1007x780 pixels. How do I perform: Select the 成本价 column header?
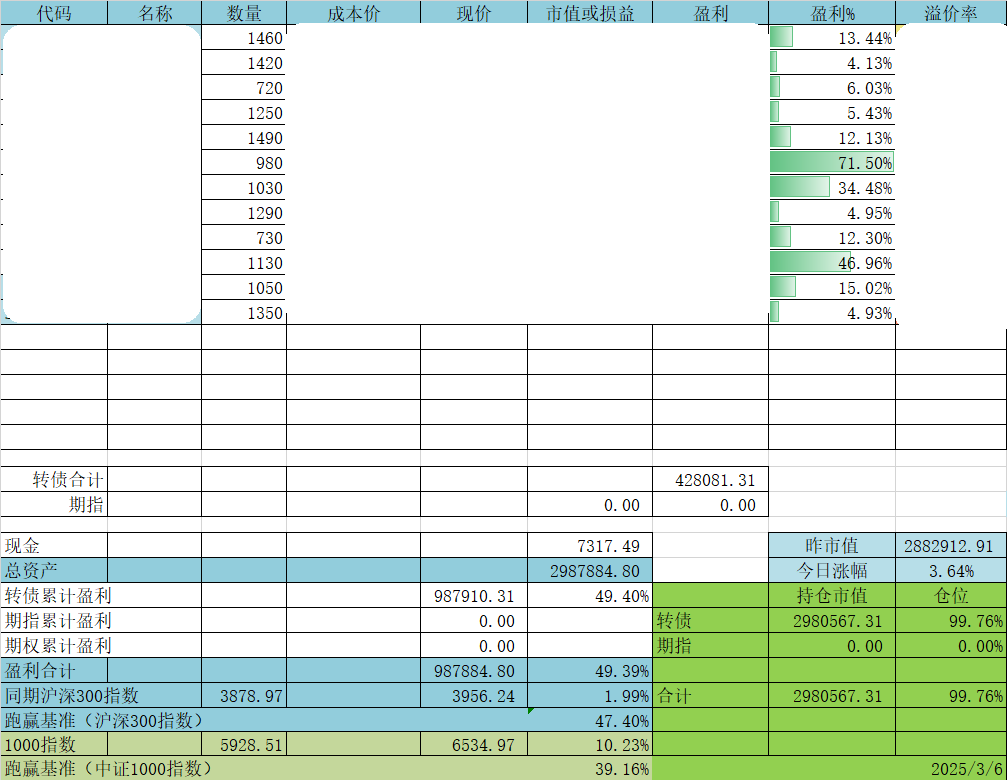tap(353, 13)
